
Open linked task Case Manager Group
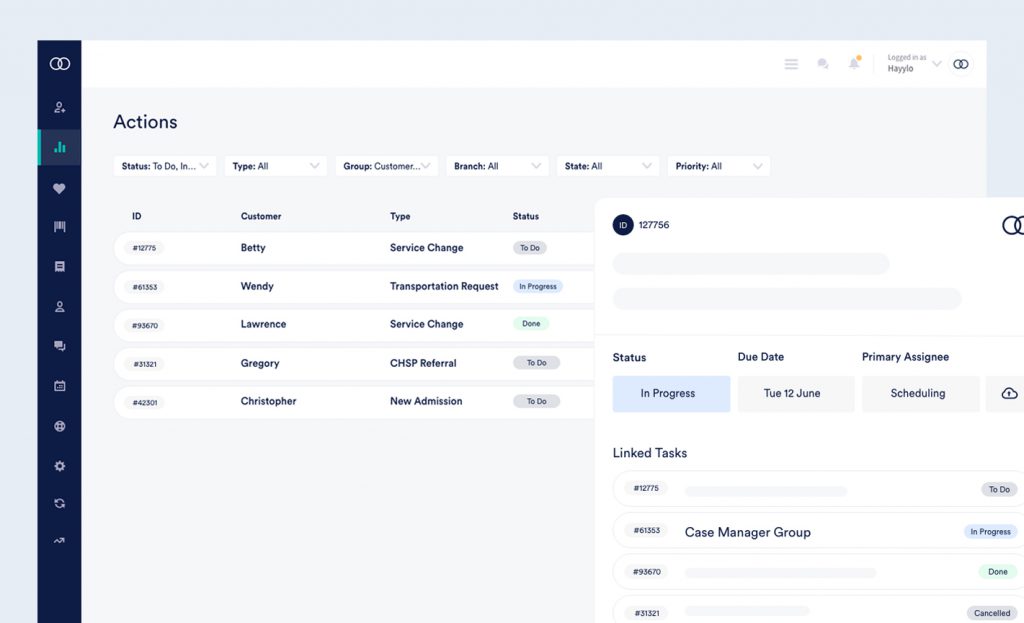(x=818, y=531)
